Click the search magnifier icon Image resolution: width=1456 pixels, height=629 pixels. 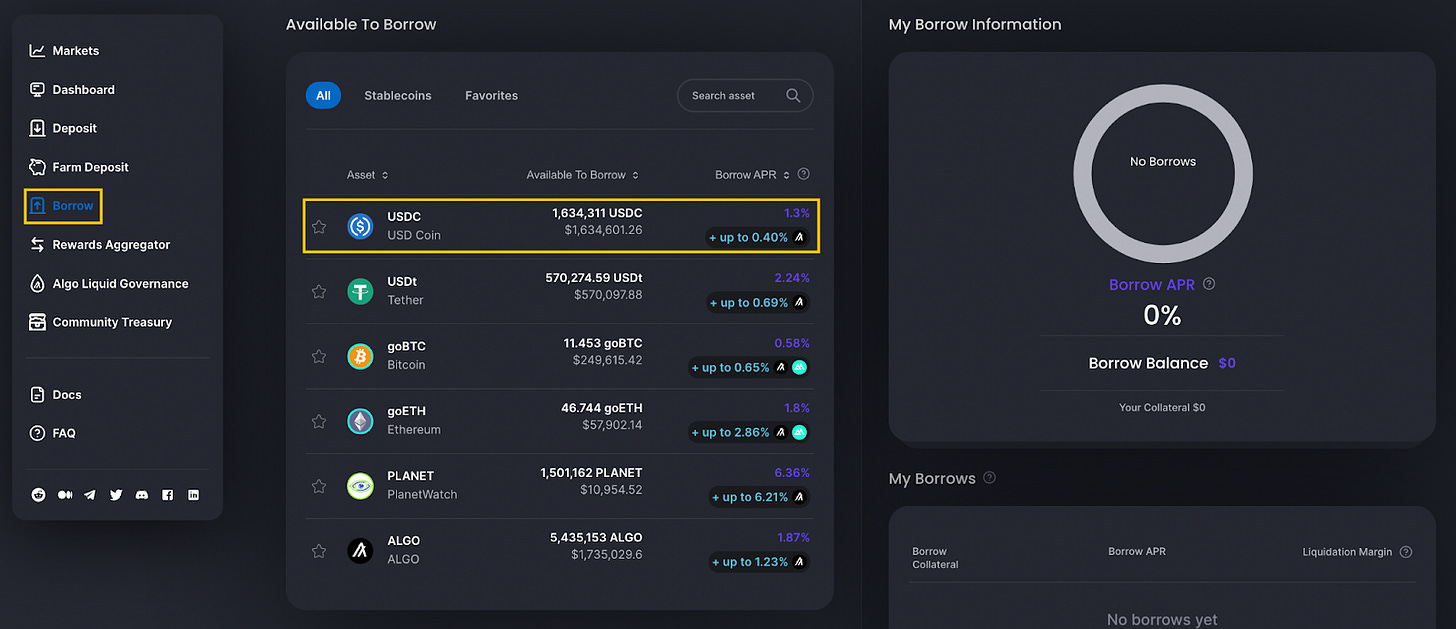(x=793, y=96)
